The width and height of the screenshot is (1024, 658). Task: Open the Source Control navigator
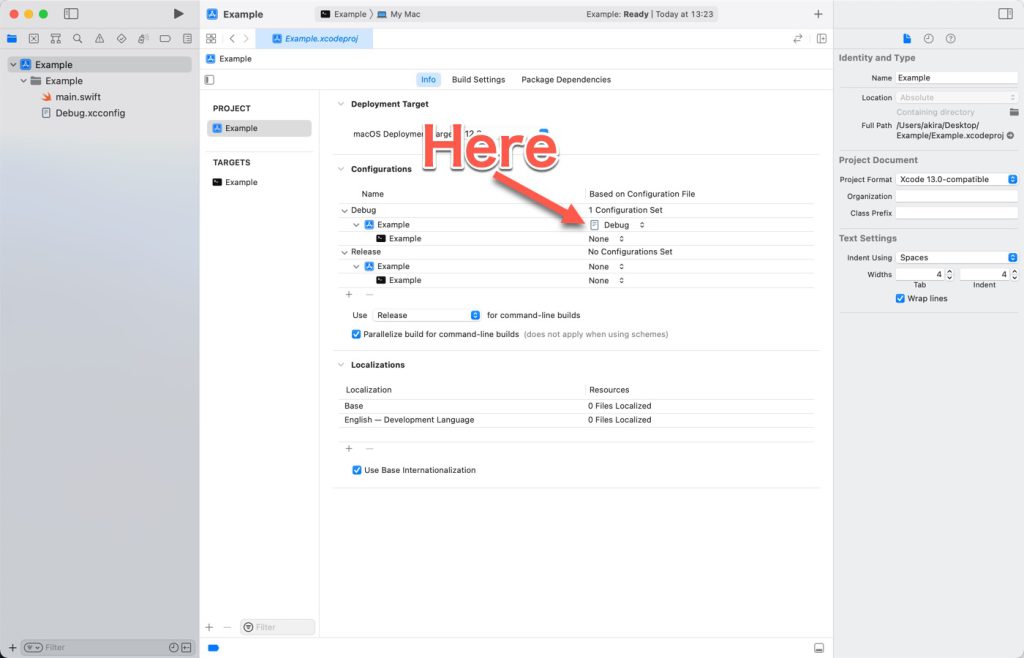(34, 39)
